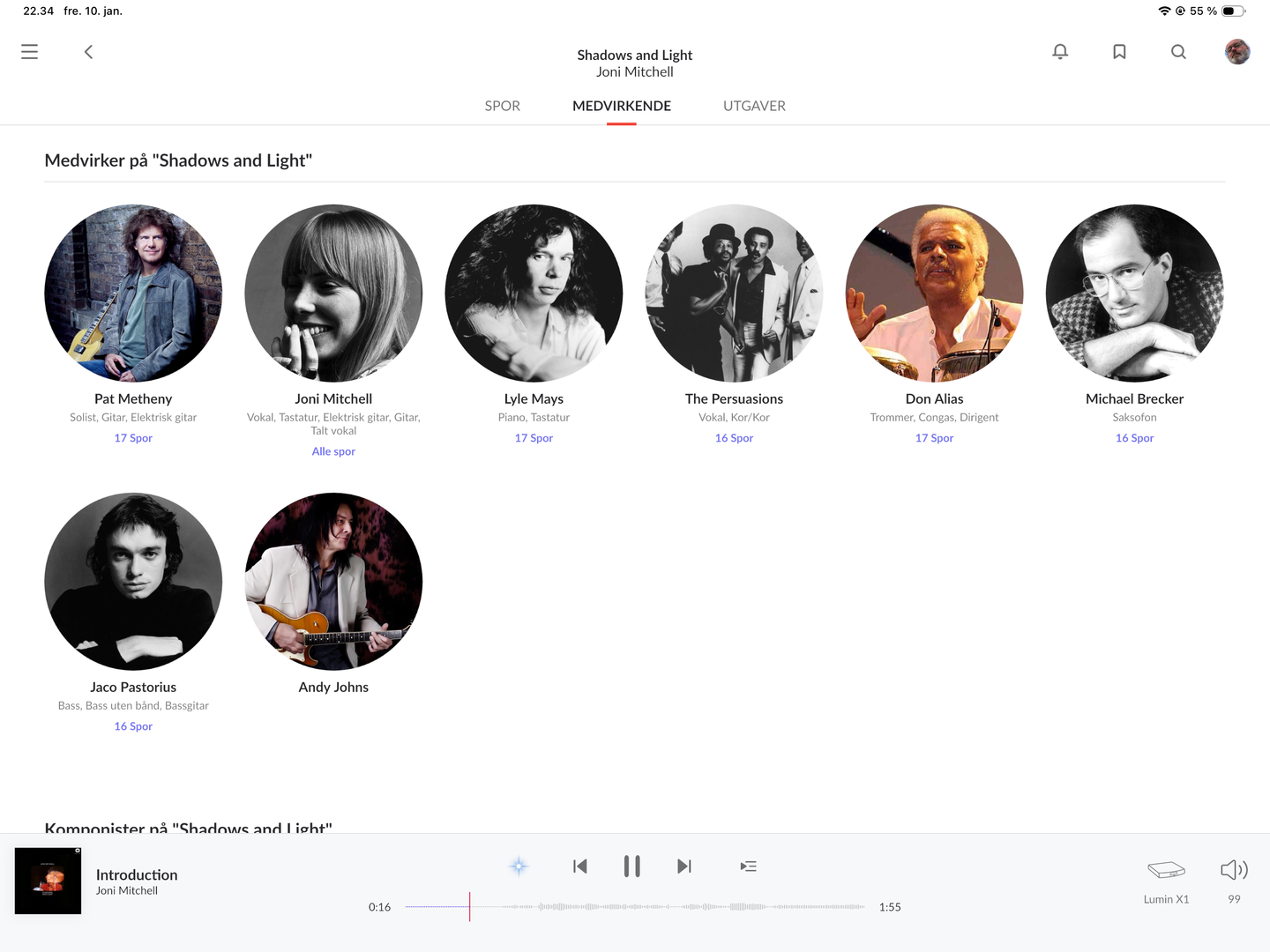
Task: Seek within the track waveform bar
Action: 635,907
